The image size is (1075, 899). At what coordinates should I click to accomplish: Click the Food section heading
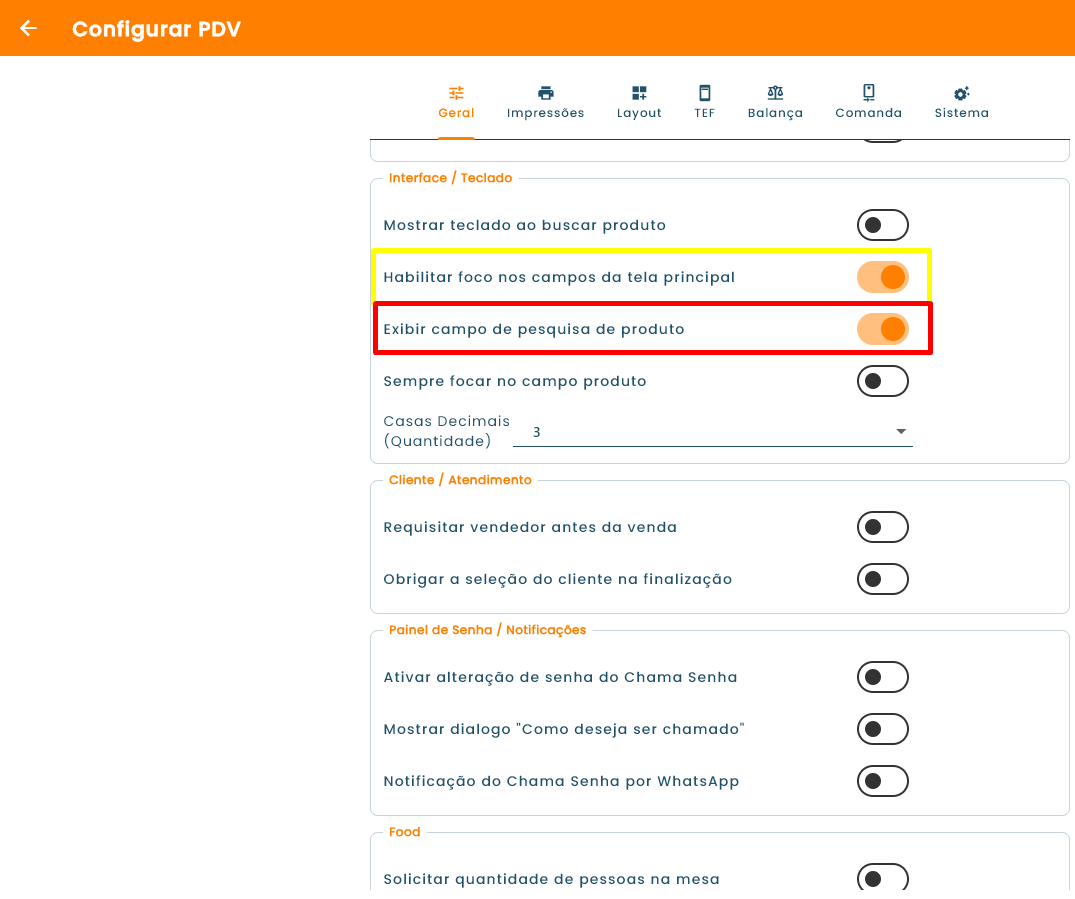(x=404, y=832)
